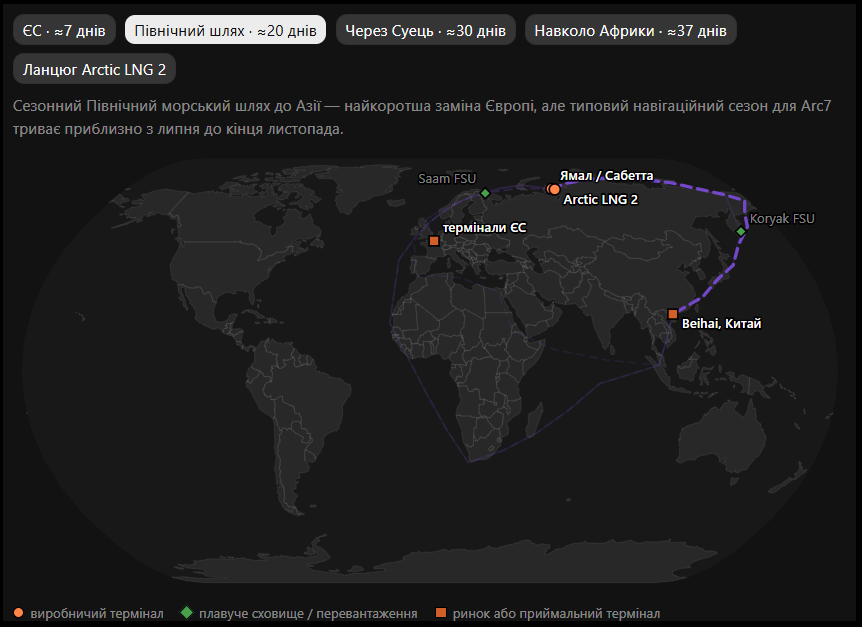Click the orange Arctic LNG 2 circle marker
Viewport: 862px width, 627px height.
coord(555,190)
